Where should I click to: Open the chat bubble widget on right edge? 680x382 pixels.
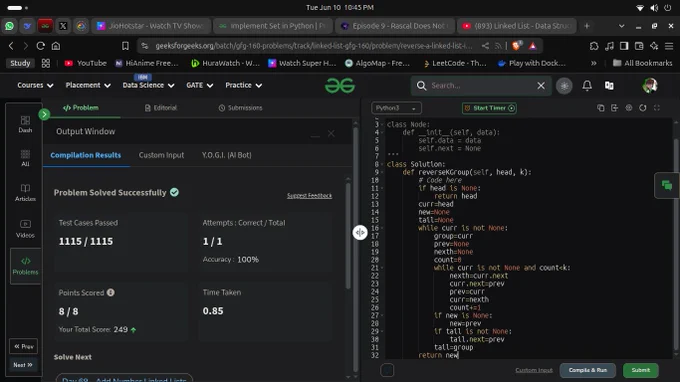pos(667,186)
